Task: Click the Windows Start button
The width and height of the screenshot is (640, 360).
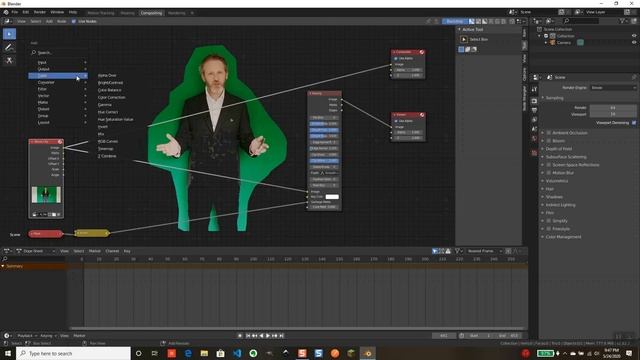Action: point(8,353)
